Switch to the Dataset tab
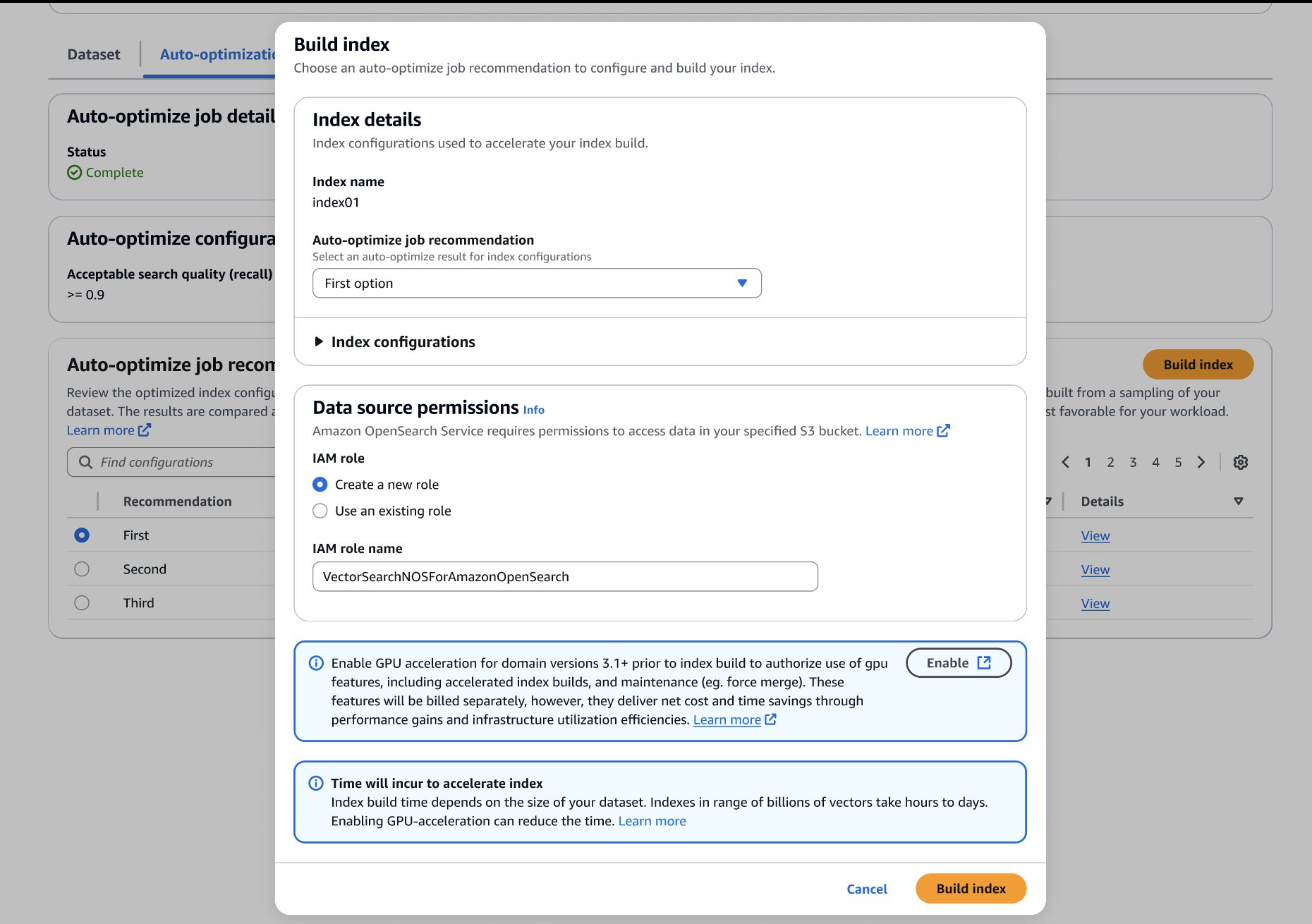Viewport: 1312px width, 924px height. coord(93,54)
